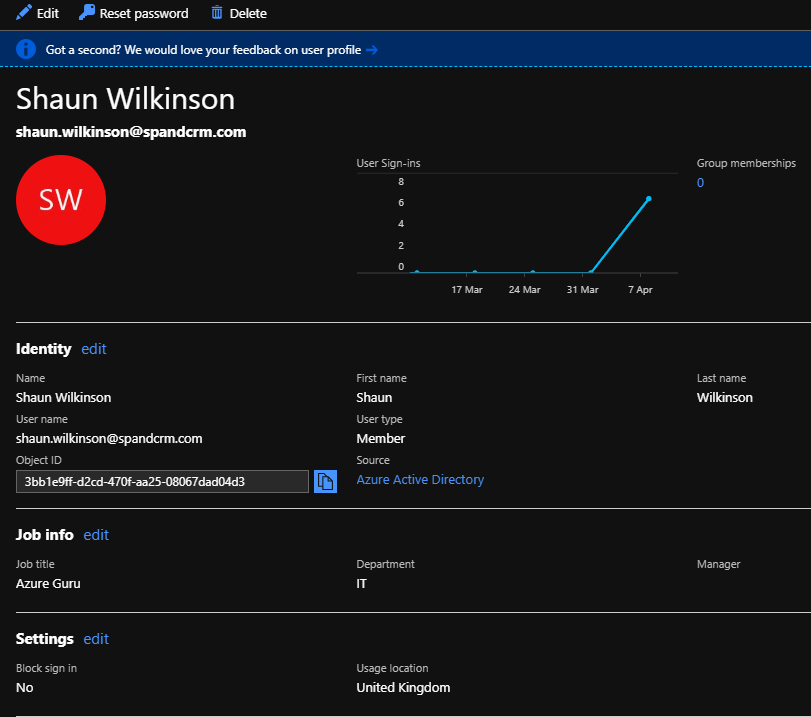Click Reset password in the toolbar
Image resolution: width=811 pixels, height=717 pixels.
coord(133,13)
